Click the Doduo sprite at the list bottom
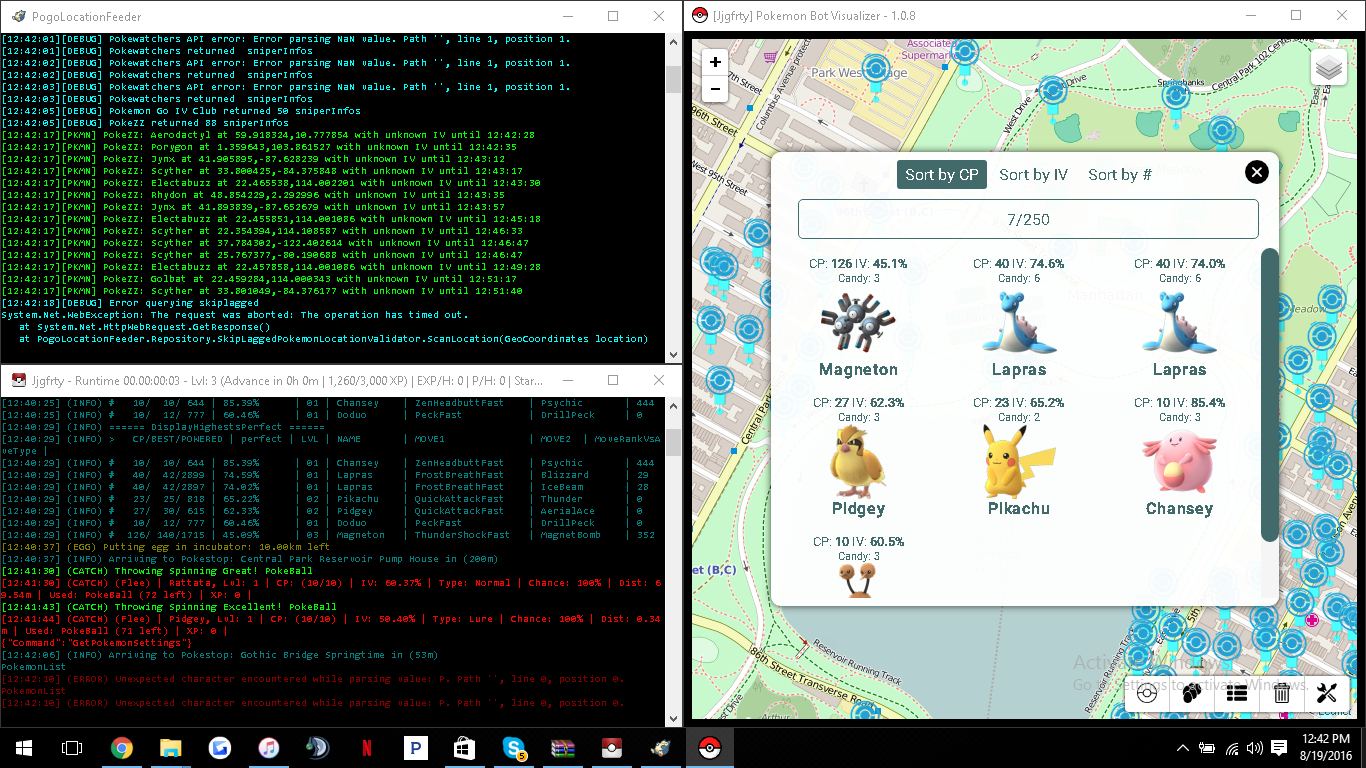Viewport: 1366px width, 768px height. (x=858, y=581)
